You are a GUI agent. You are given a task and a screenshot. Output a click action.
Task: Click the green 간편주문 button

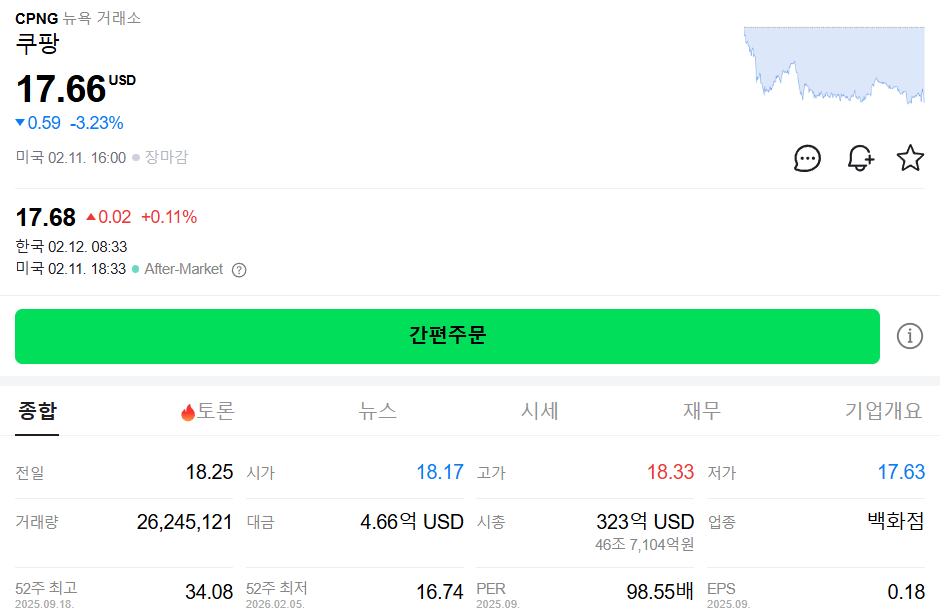point(447,336)
